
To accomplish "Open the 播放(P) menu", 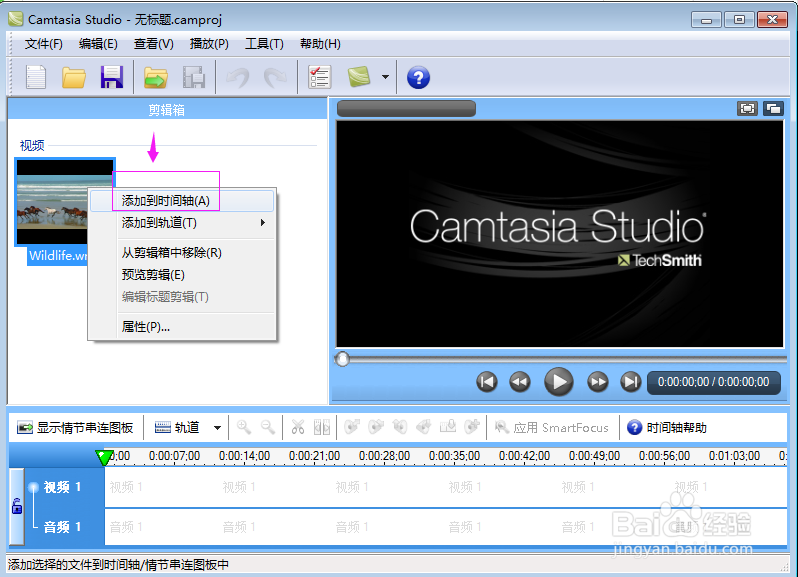I will (209, 44).
